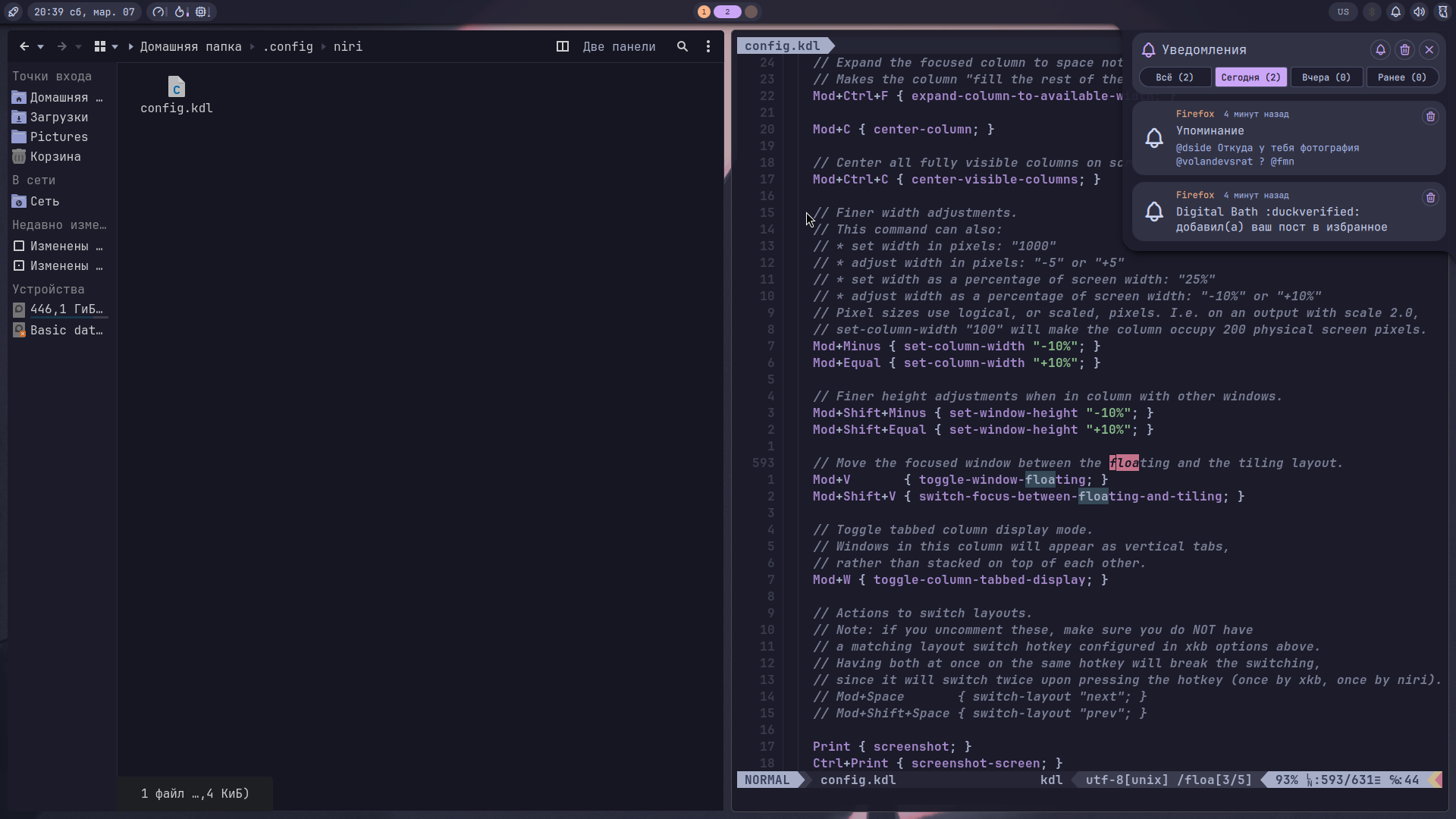Click the volume icon in top bar

(x=1419, y=11)
